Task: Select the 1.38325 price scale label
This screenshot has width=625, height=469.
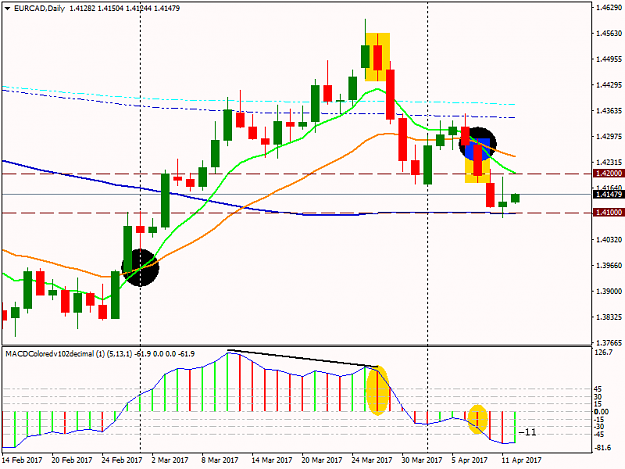Action: point(609,317)
